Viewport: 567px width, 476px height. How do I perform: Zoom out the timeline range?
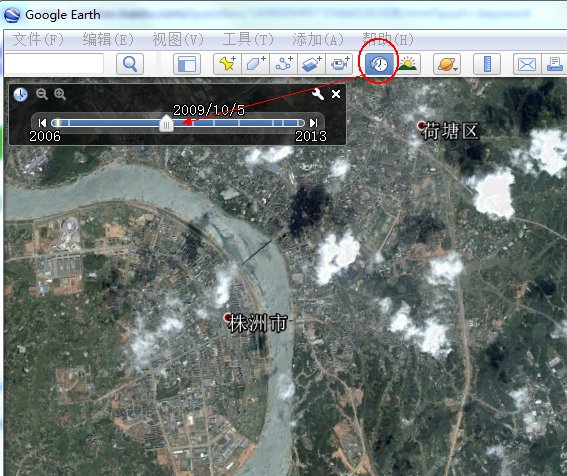click(42, 94)
